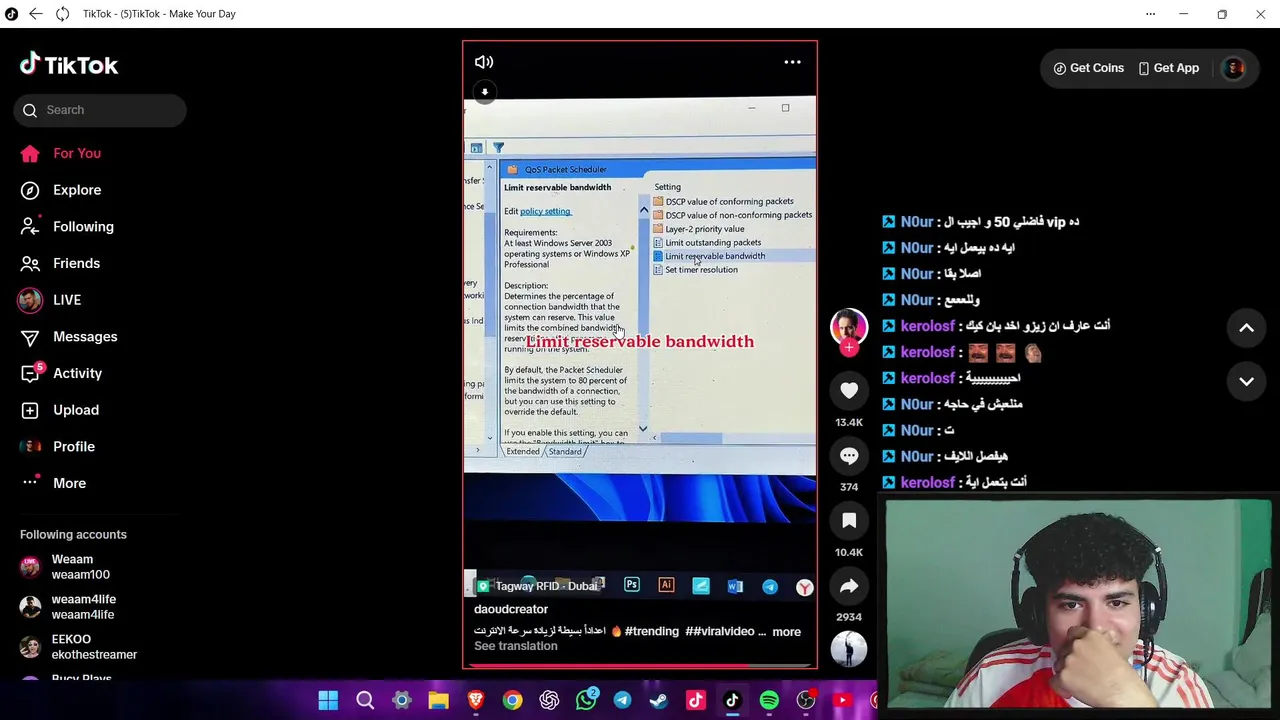The height and width of the screenshot is (720, 1280).
Task: Open the creator's avatar beside the video
Action: pos(849,327)
